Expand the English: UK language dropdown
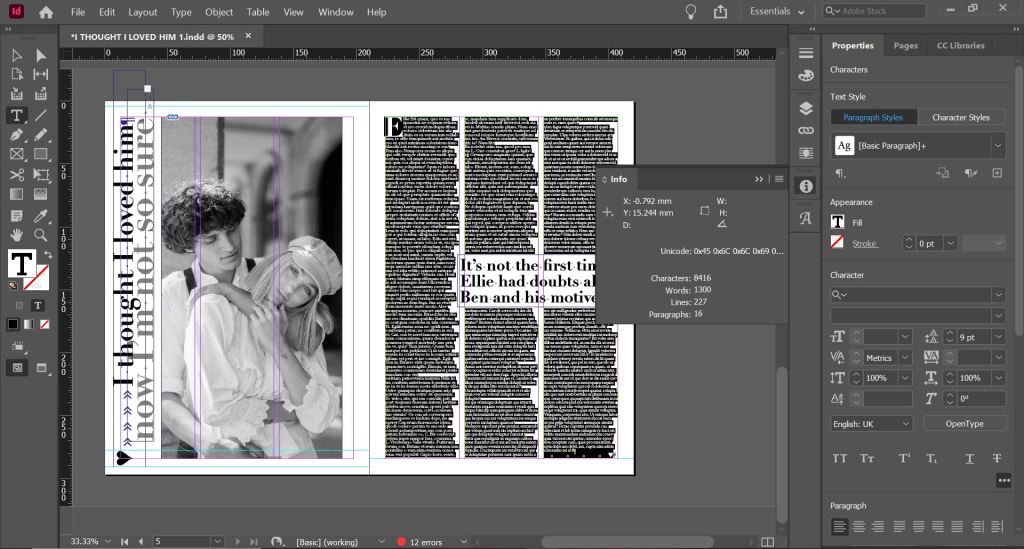This screenshot has height=549, width=1024. (x=871, y=423)
